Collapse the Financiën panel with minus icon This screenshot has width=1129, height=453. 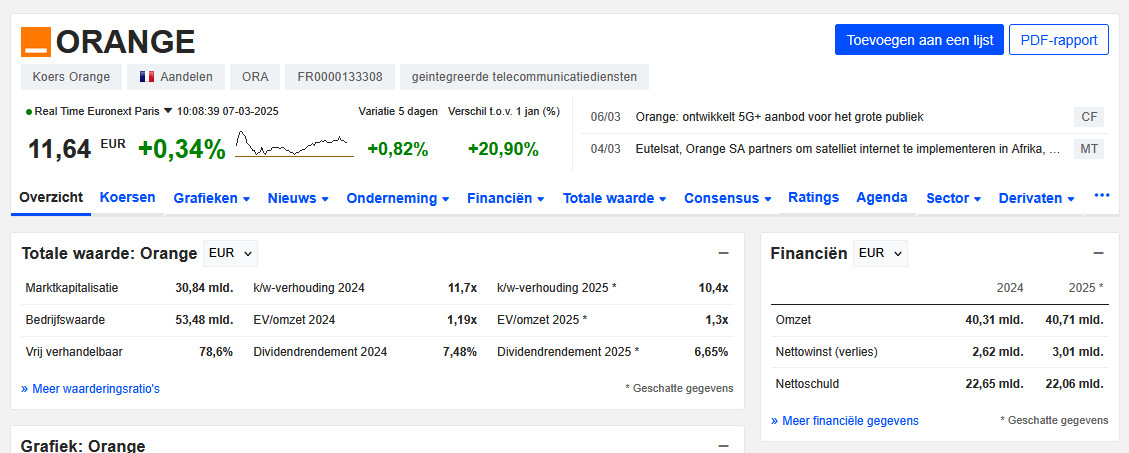tap(1098, 254)
